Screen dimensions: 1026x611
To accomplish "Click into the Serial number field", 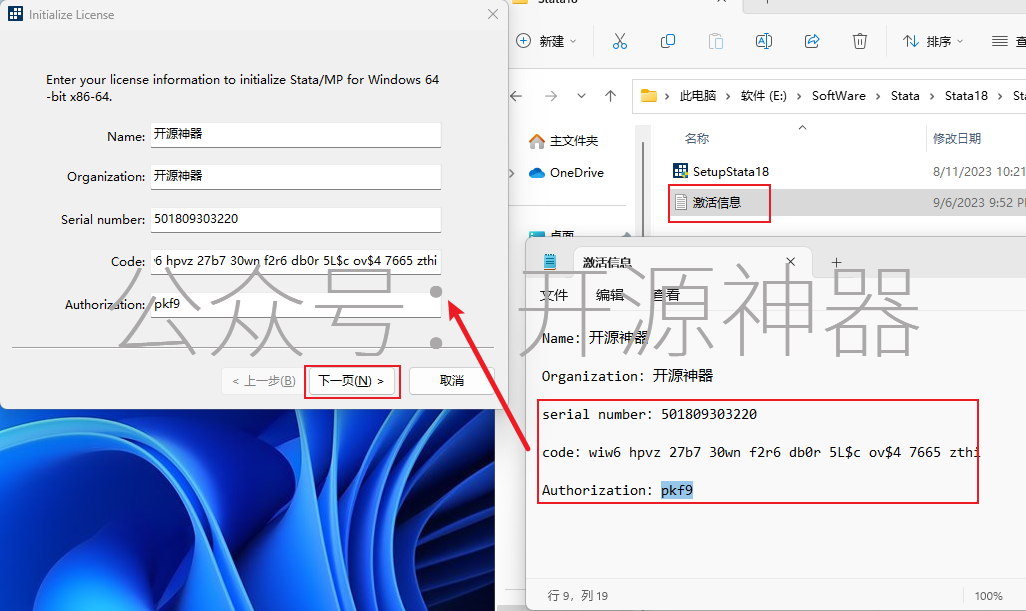I will (x=296, y=219).
